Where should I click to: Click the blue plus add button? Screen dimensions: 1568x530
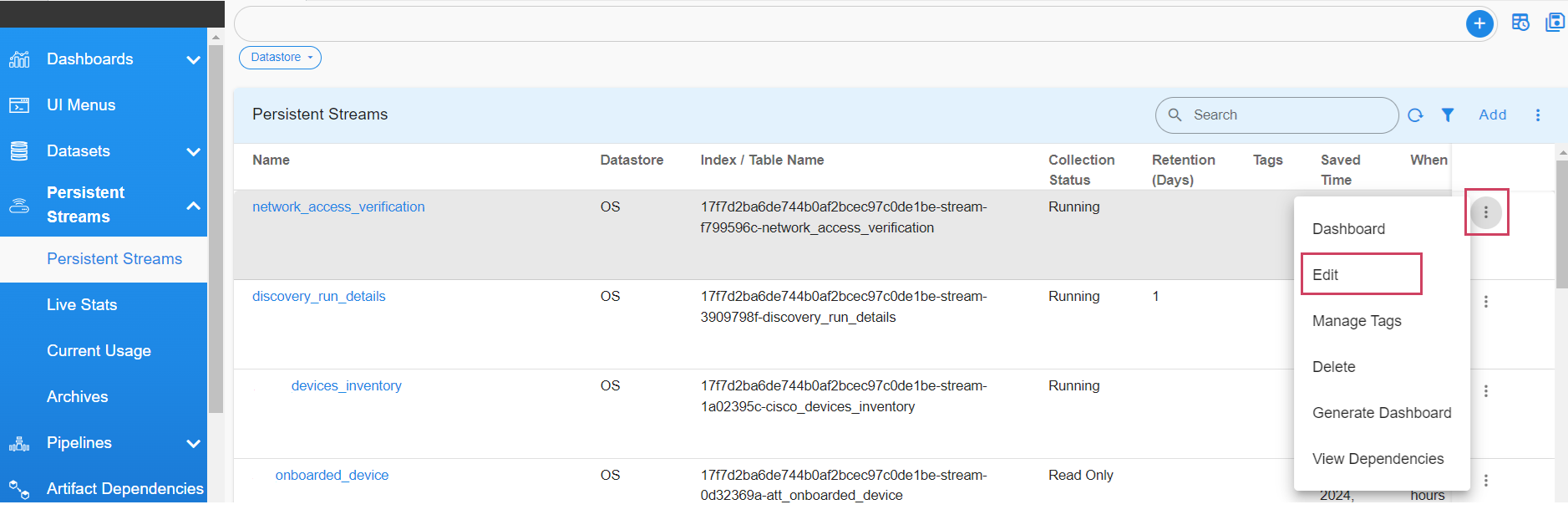1479,23
